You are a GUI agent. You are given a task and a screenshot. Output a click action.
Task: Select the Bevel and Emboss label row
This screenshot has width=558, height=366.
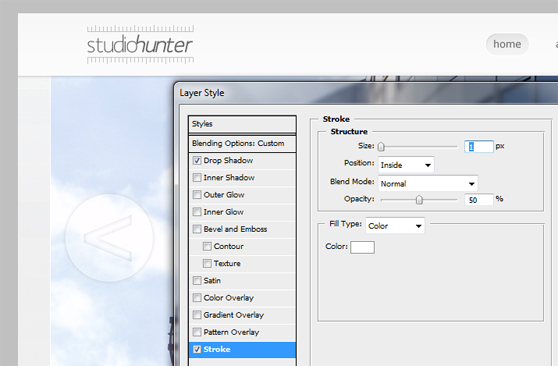pos(242,229)
